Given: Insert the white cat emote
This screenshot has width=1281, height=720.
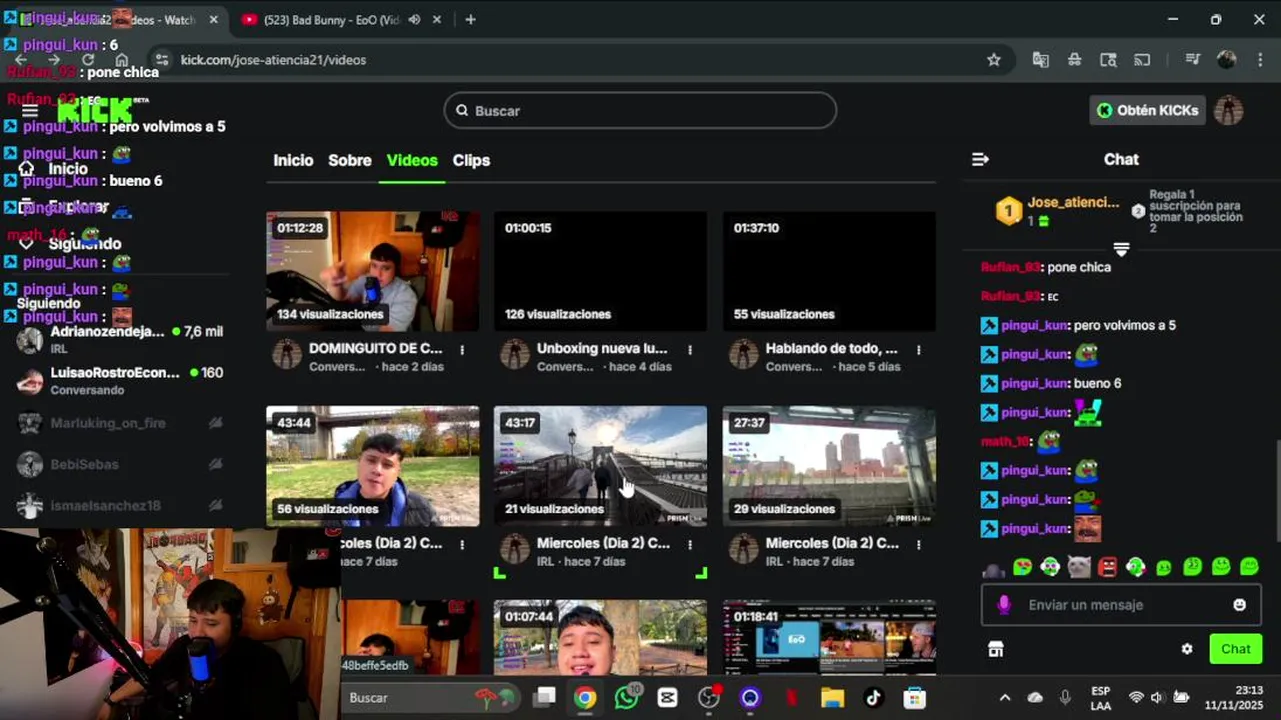Looking at the screenshot, I should (x=1078, y=567).
